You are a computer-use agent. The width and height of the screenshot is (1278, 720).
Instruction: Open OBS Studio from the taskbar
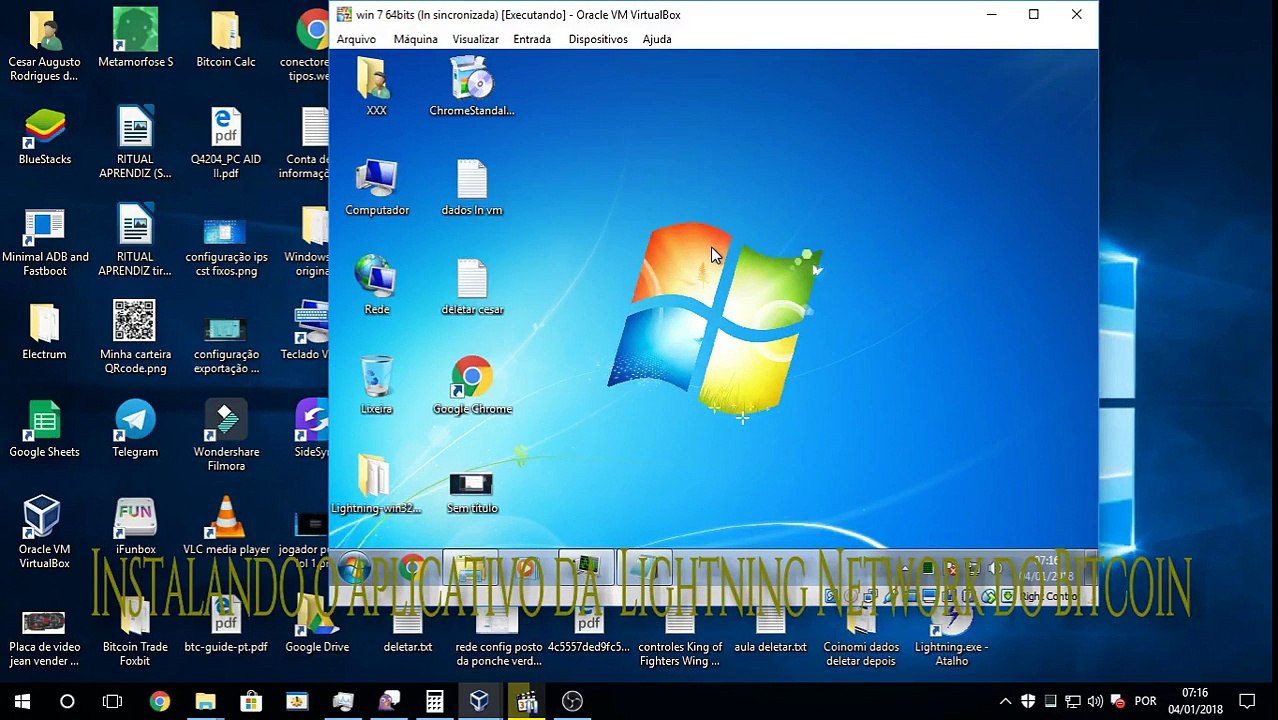572,701
